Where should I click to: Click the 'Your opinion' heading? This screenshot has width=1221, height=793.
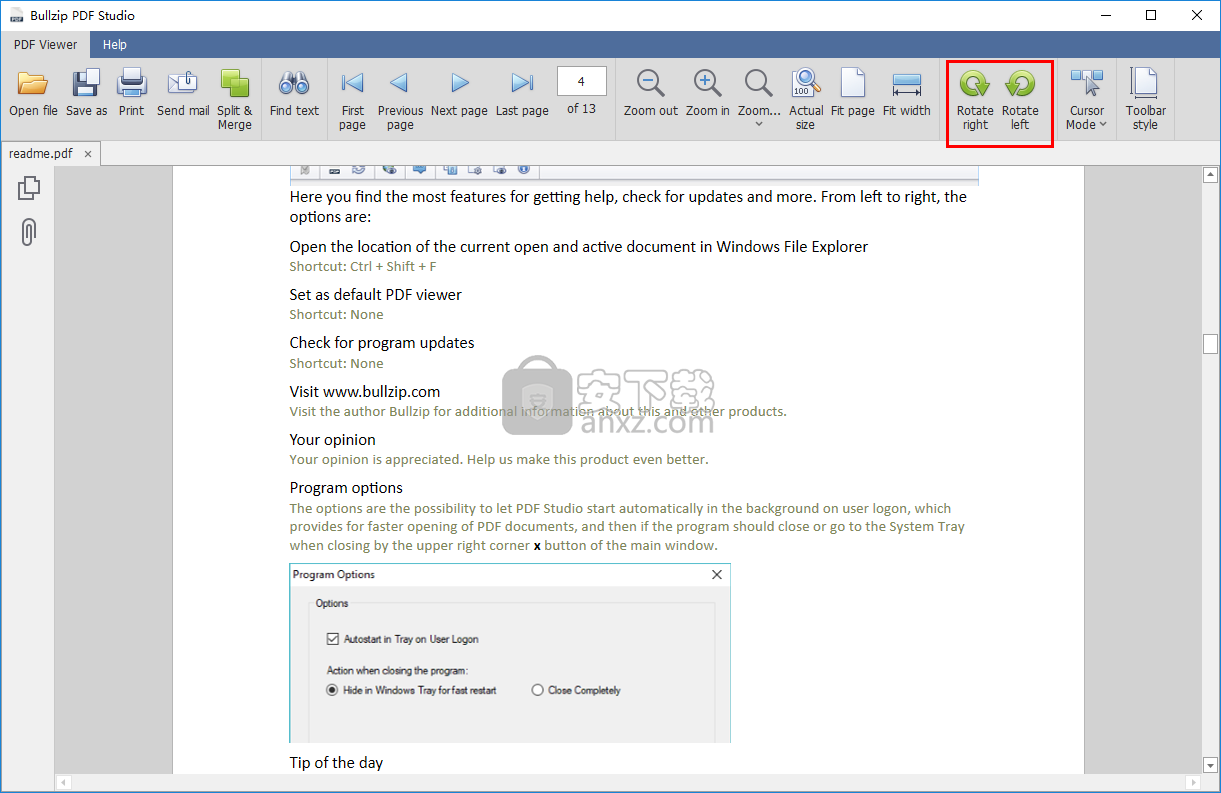333,440
